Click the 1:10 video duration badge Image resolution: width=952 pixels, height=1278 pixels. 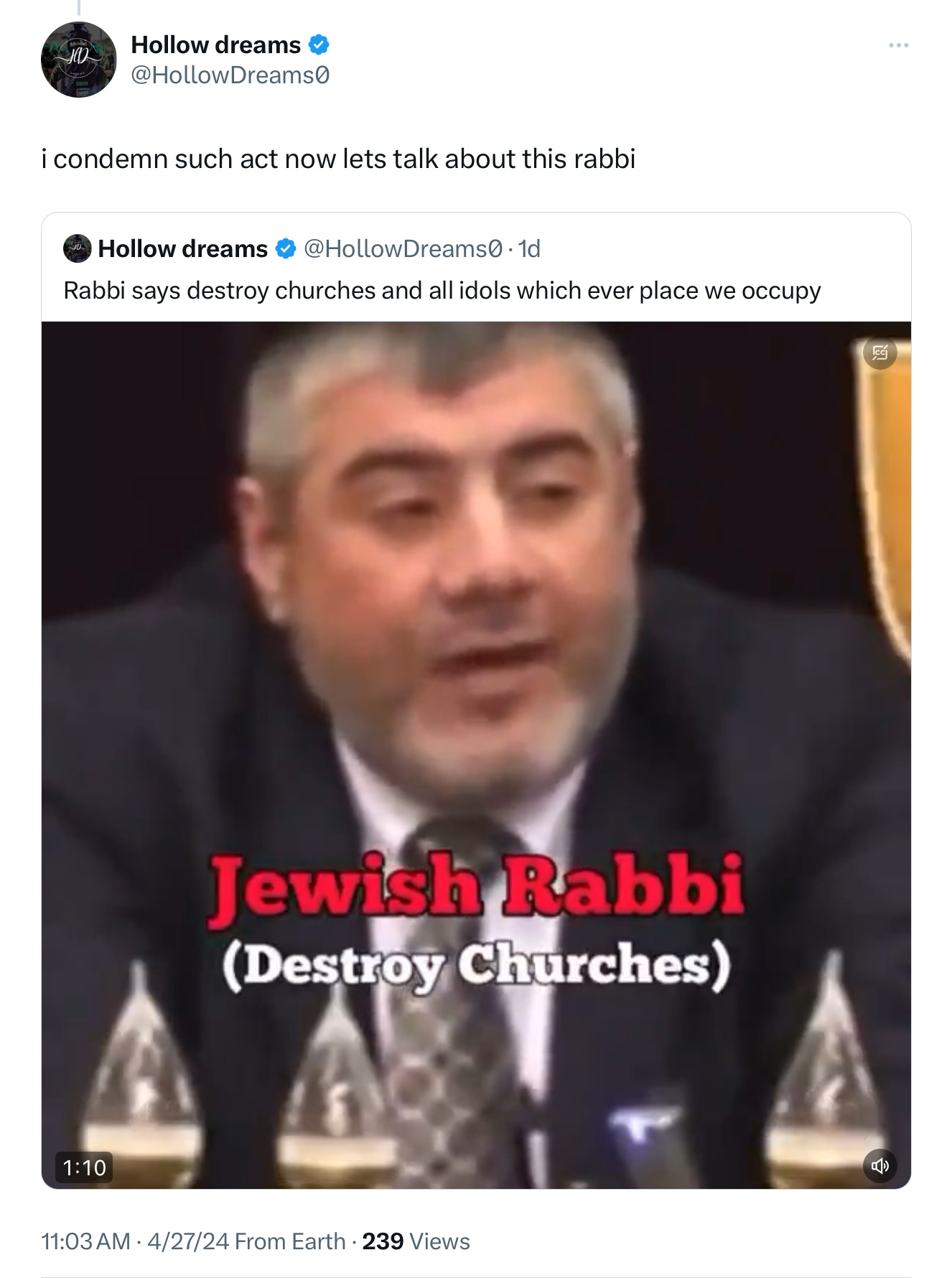point(85,1167)
